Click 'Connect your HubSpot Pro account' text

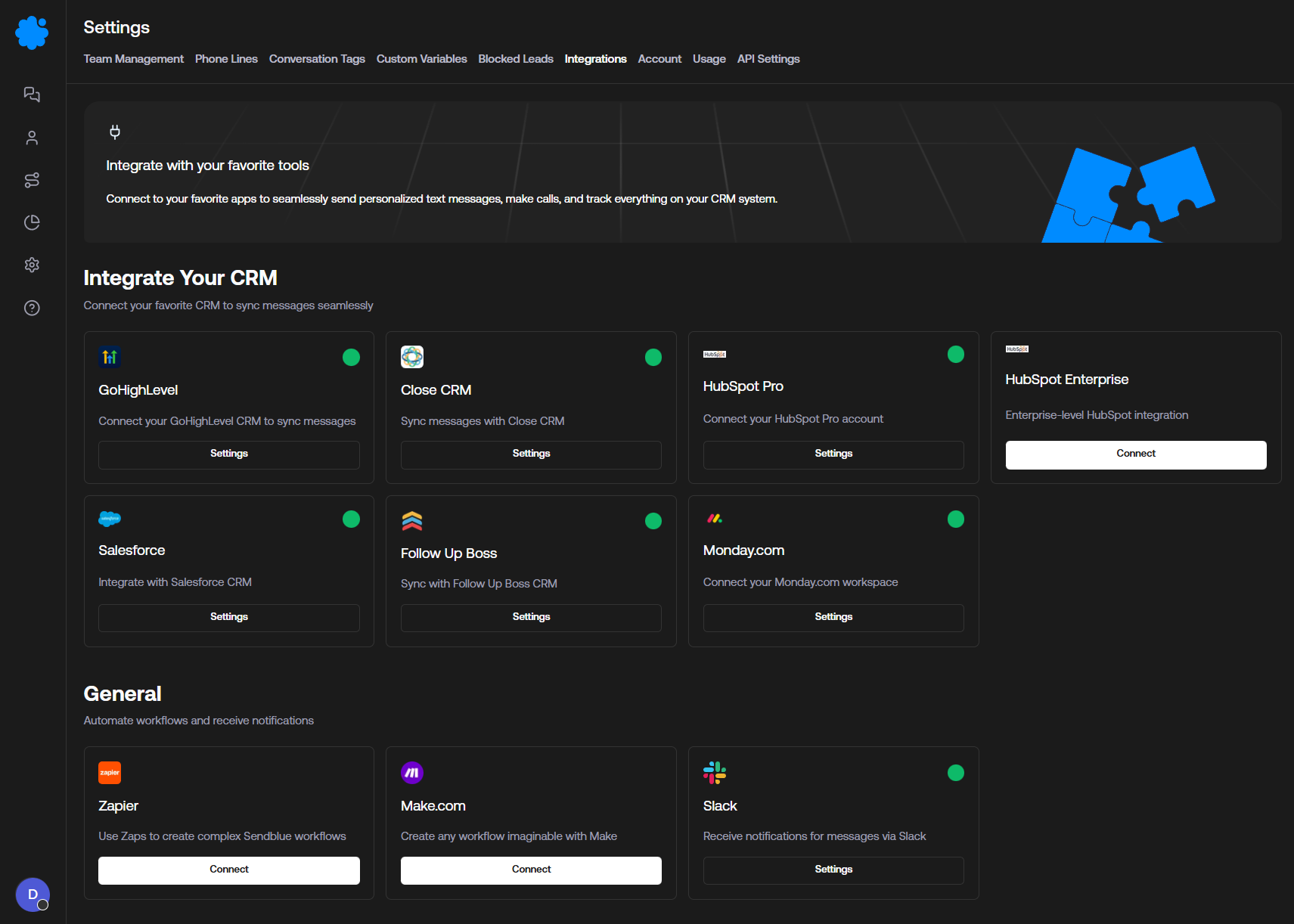(793, 419)
